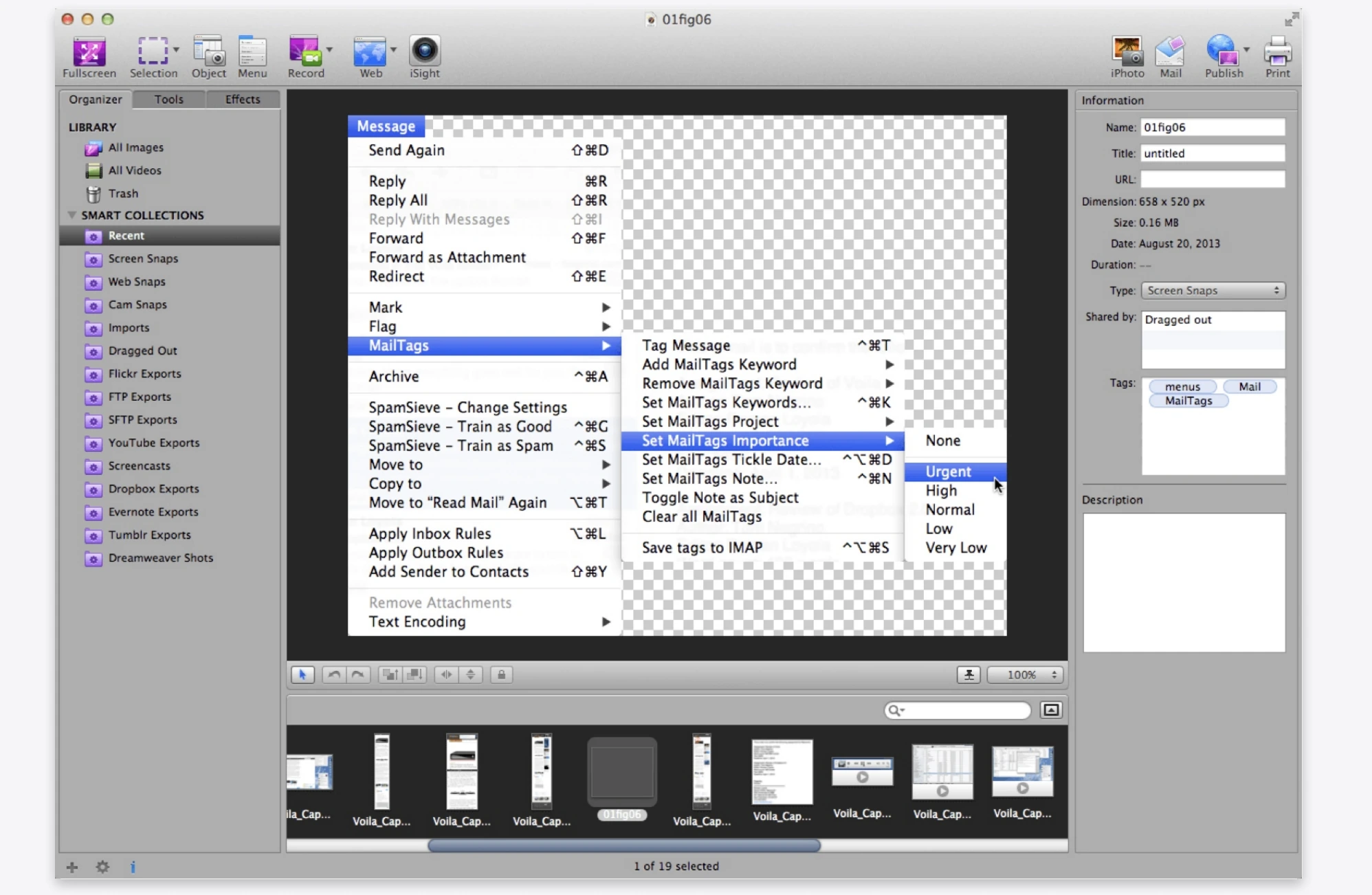The height and width of the screenshot is (895, 1372).
Task: Switch to the Tools tab
Action: (168, 99)
